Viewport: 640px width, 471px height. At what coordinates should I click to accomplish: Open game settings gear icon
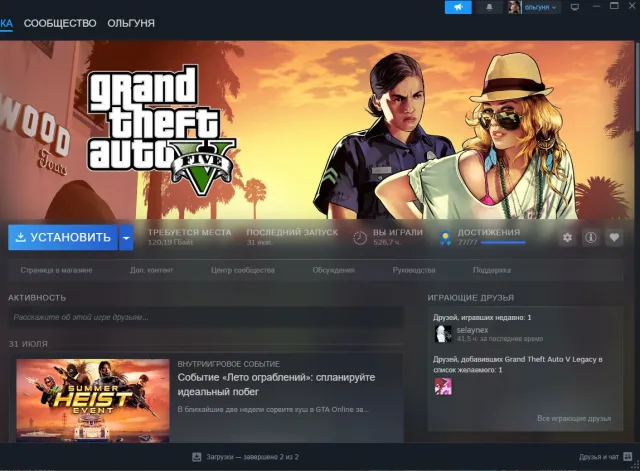[x=567, y=238]
